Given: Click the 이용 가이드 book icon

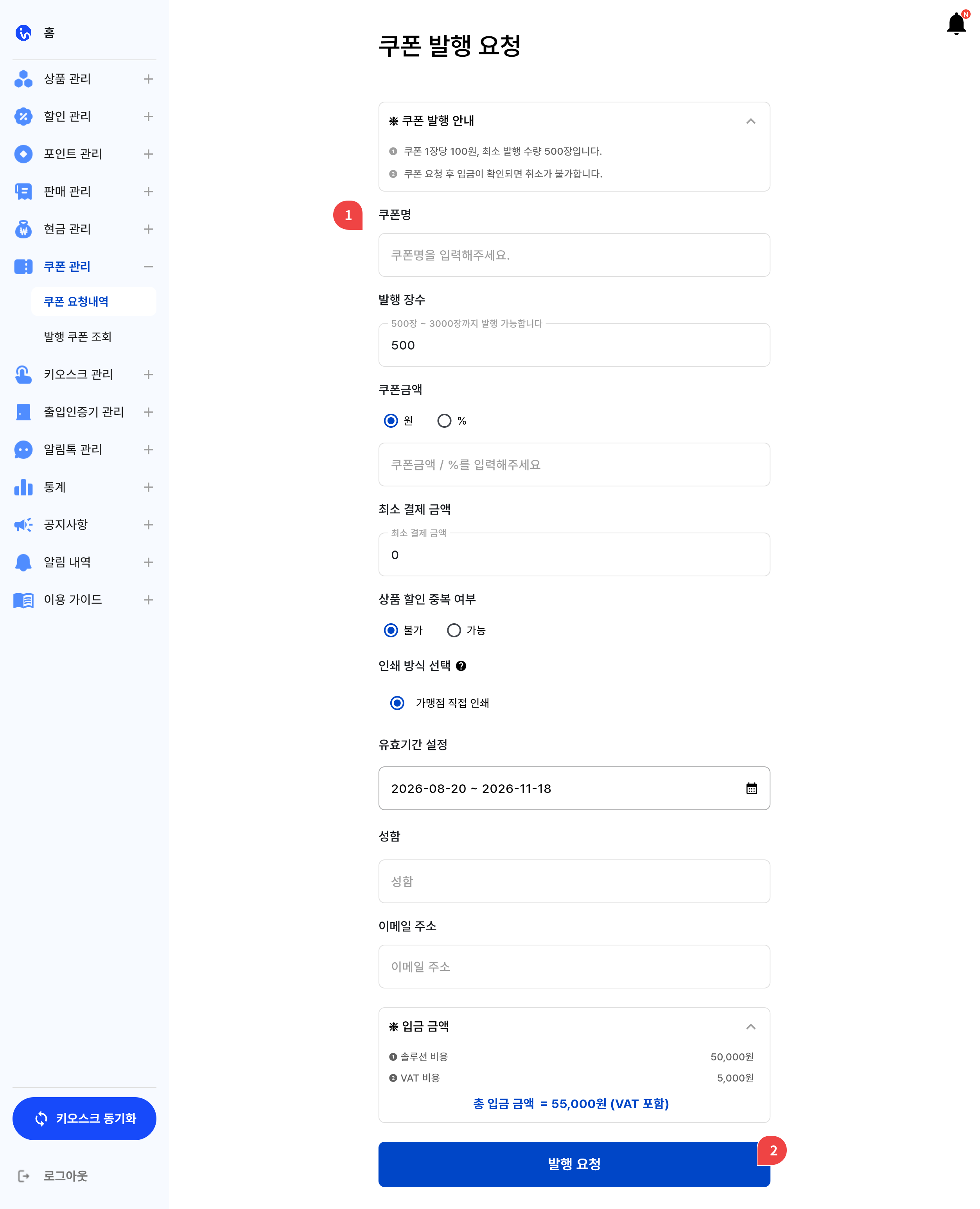Looking at the screenshot, I should tap(23, 600).
